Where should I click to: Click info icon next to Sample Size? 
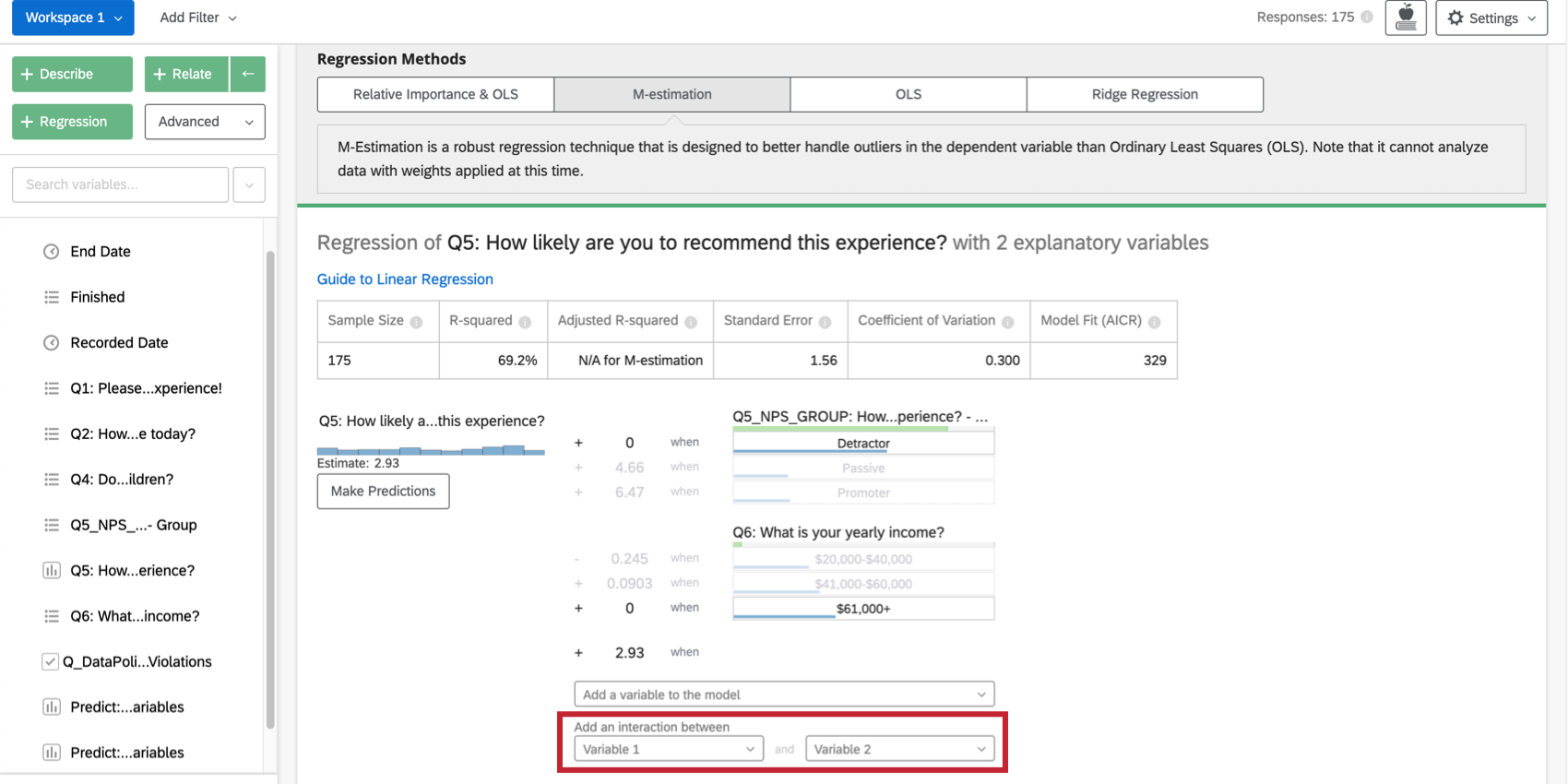coord(416,322)
